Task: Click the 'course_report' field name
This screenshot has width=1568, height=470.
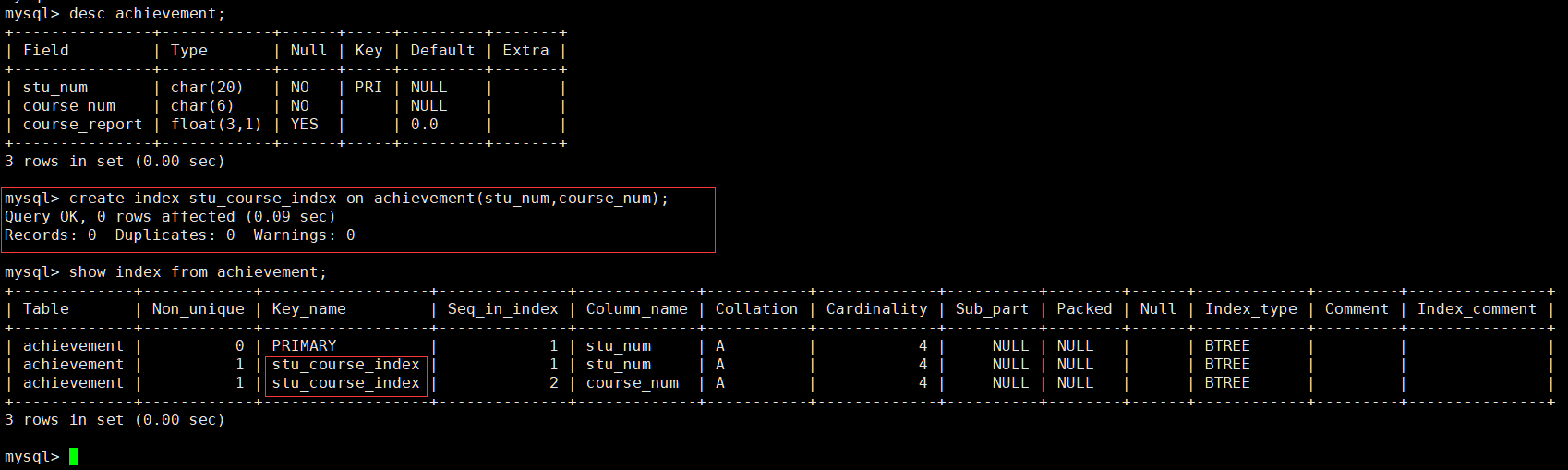Action: [83, 124]
